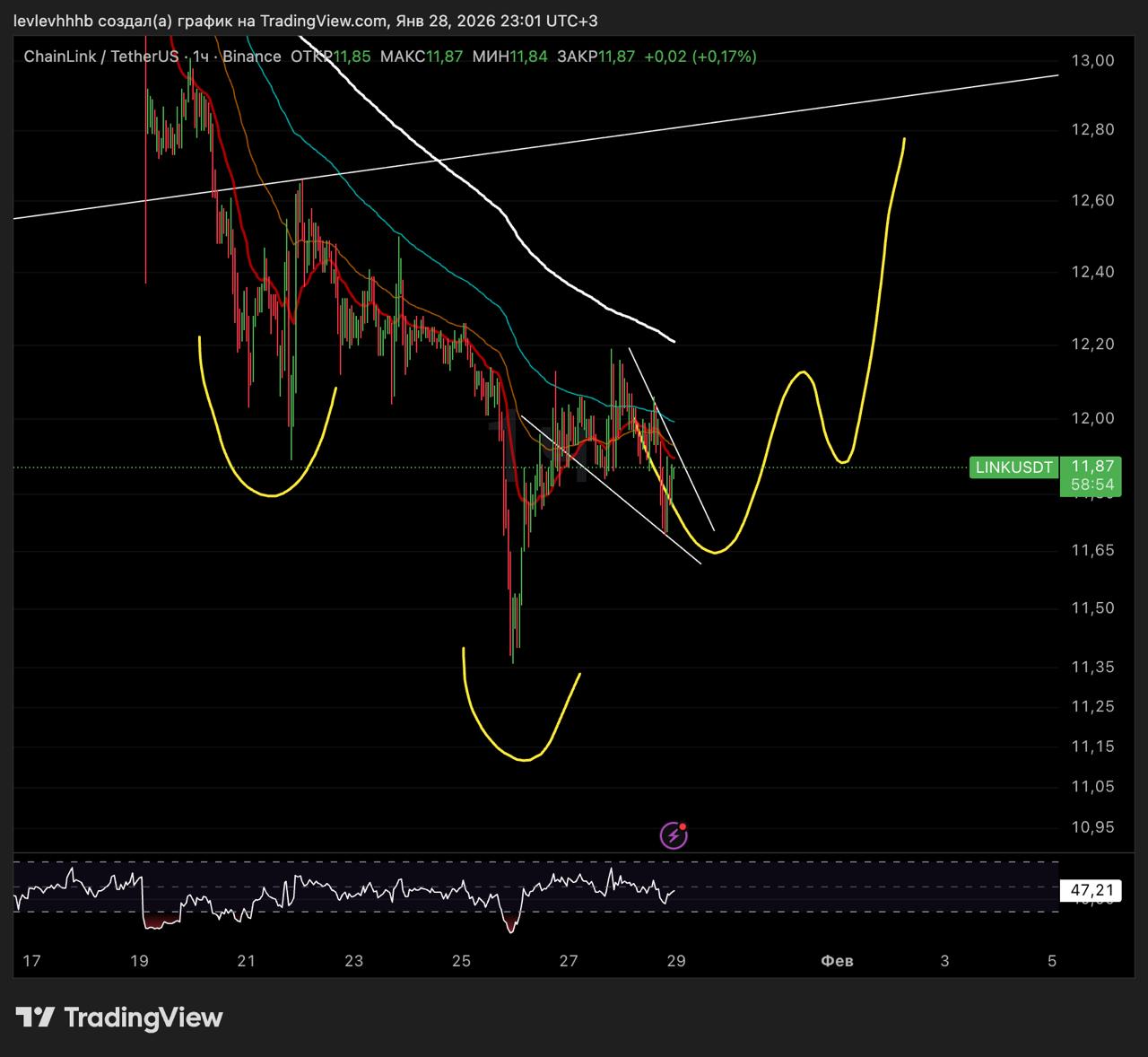
Task: Click the 10,95 level on the price axis
Action: point(1092,826)
